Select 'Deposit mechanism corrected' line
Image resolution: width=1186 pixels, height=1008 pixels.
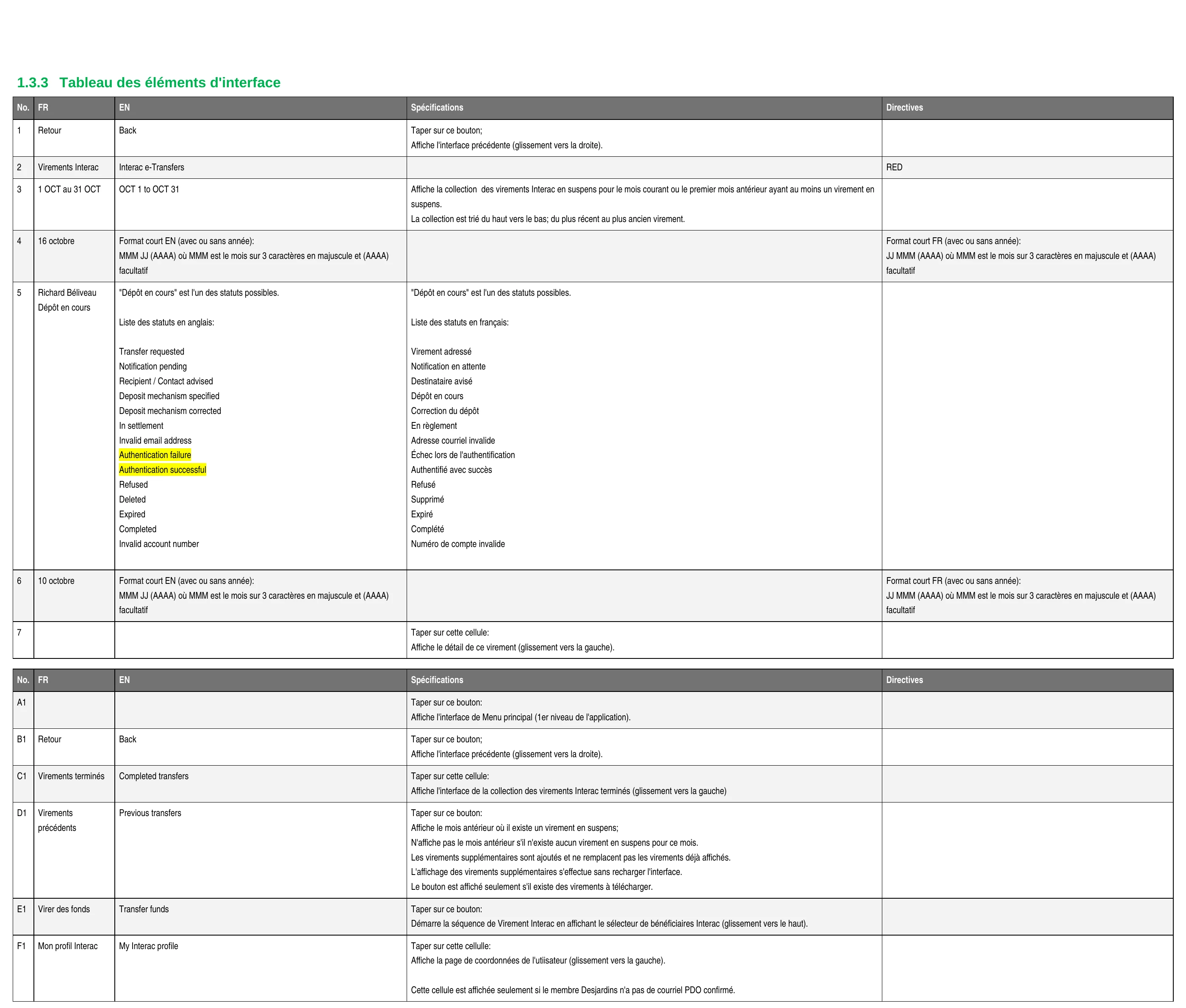[170, 411]
